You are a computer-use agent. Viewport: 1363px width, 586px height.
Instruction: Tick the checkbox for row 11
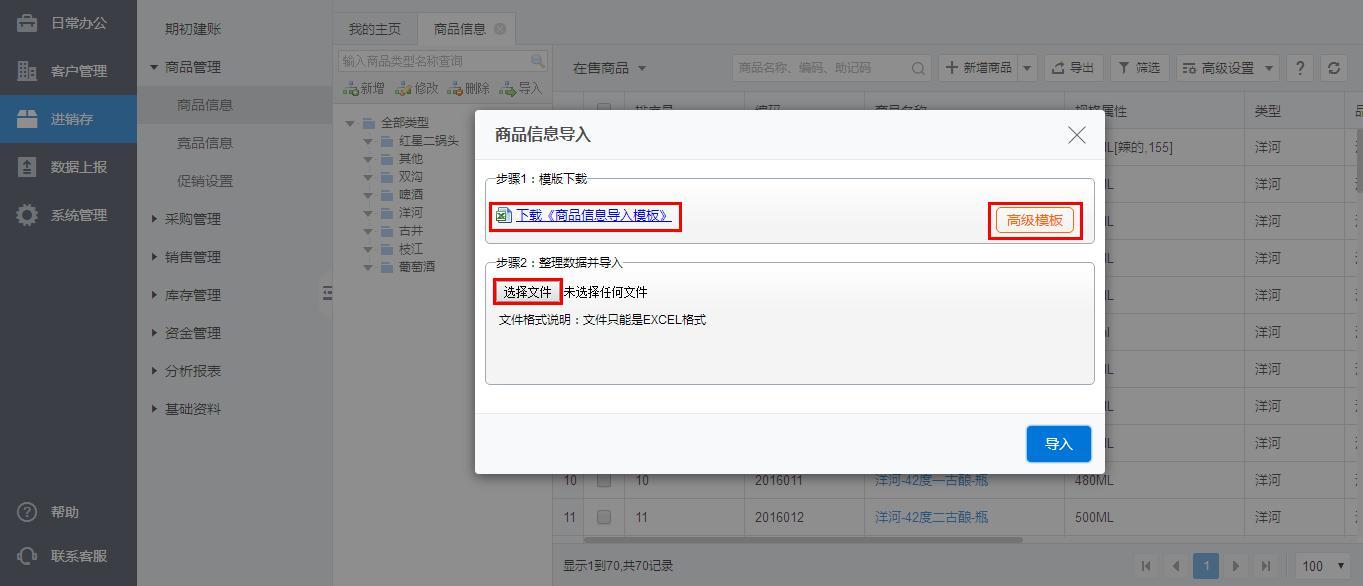603,517
